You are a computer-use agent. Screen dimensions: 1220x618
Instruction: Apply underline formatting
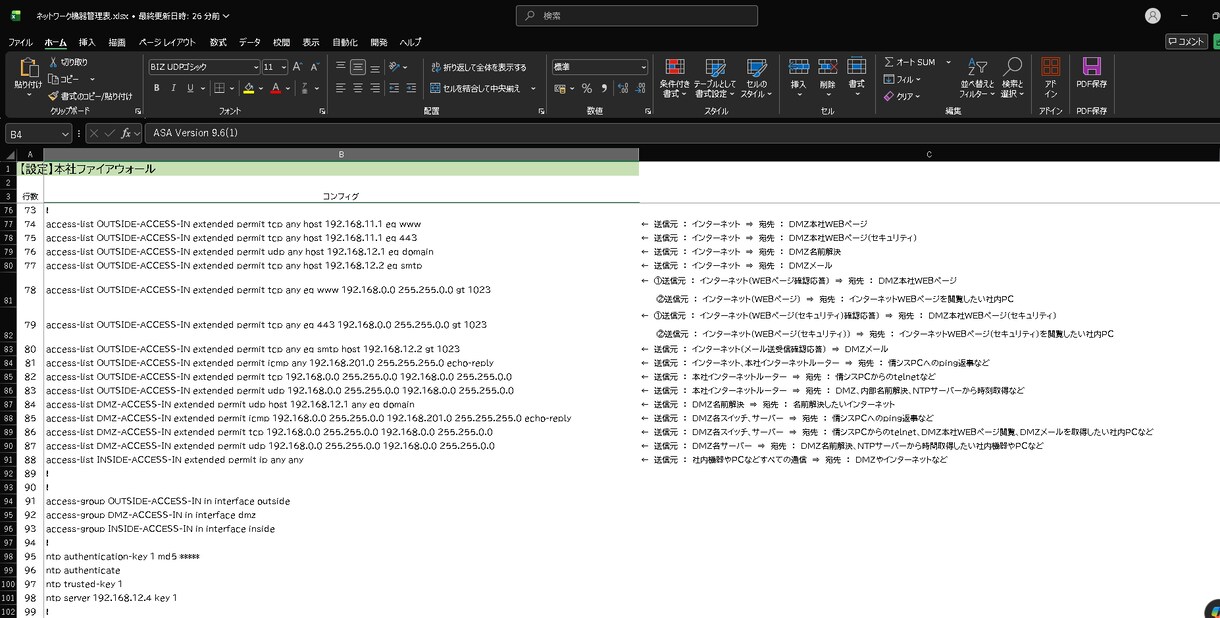(189, 88)
